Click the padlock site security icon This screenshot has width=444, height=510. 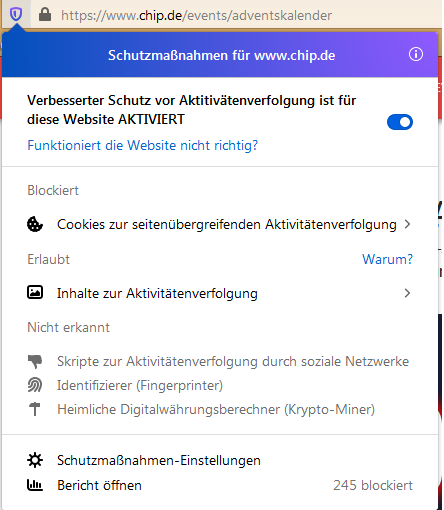click(45, 14)
